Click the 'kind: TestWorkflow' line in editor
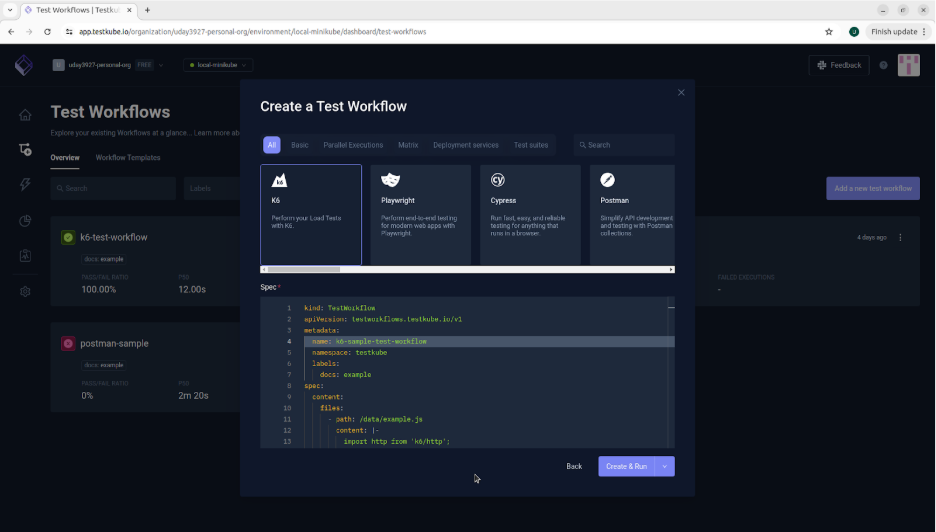936x532 pixels. [340, 308]
